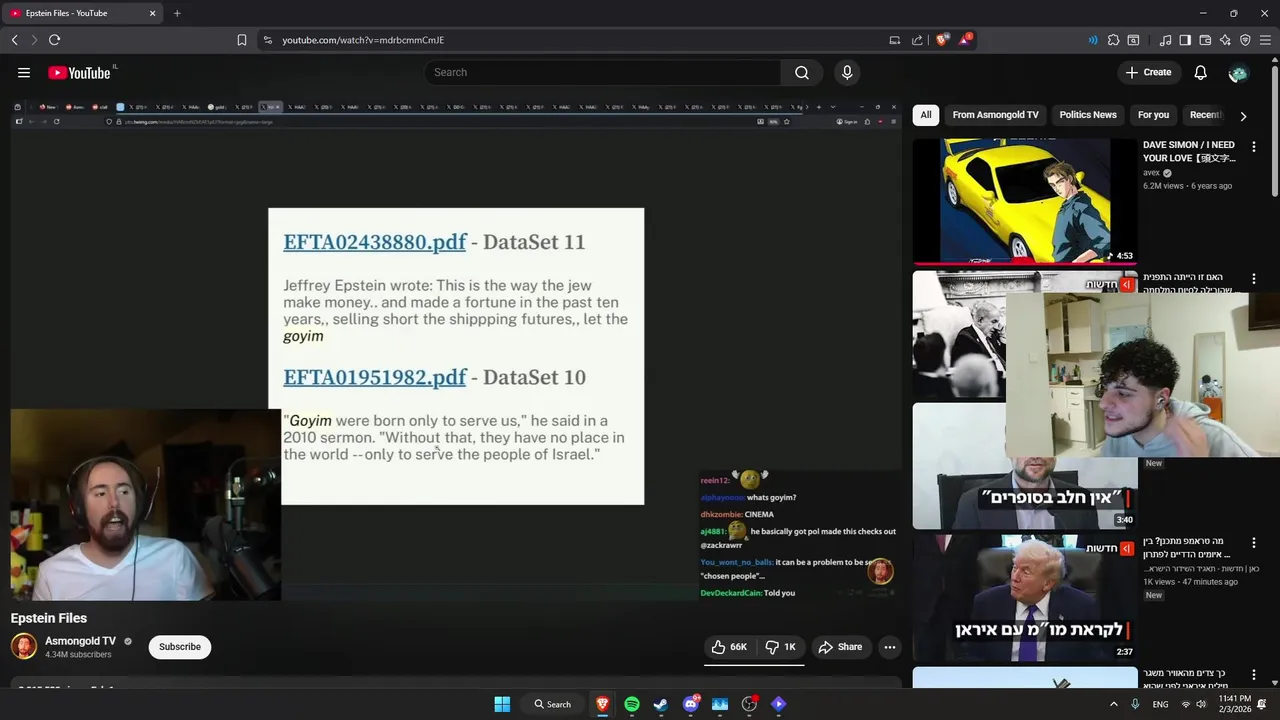The image size is (1280, 720).
Task: Click the address bar URL youtube.com/watch
Action: point(363,40)
